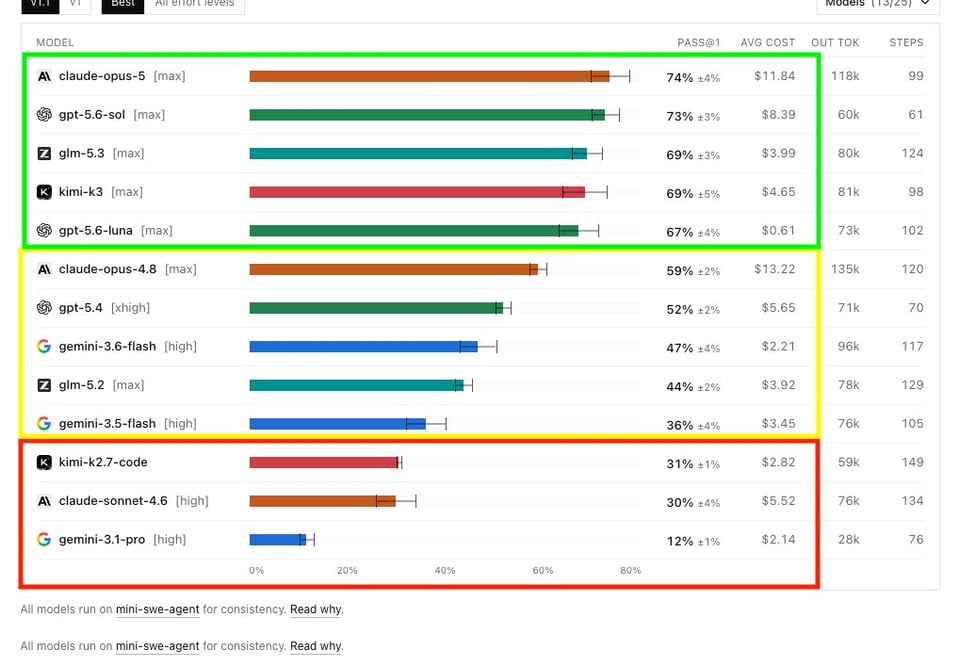The image size is (960, 666).
Task: Click the Z logo beside glm-5.3
Action: [44, 153]
